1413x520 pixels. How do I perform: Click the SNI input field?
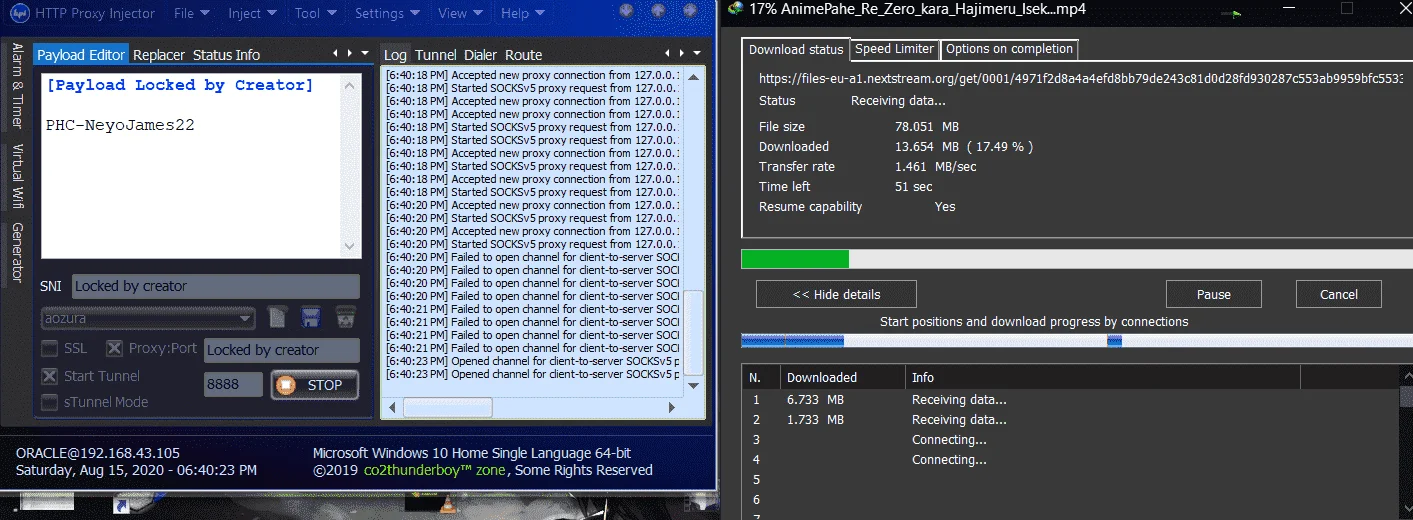[x=215, y=286]
